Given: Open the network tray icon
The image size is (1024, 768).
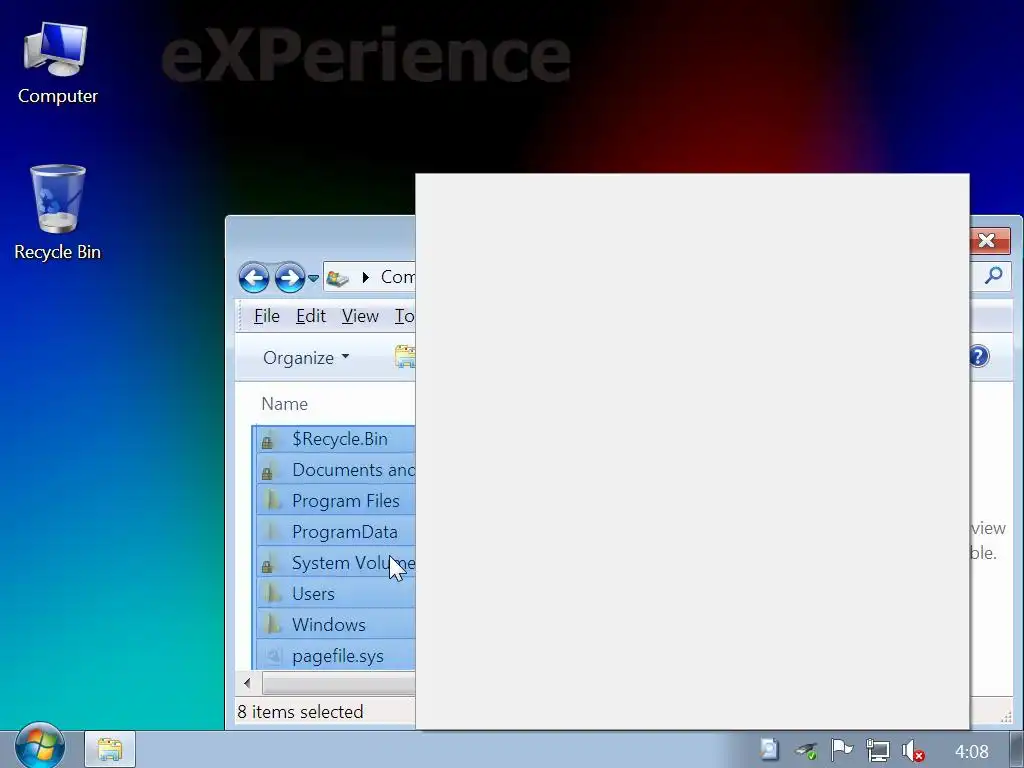Looking at the screenshot, I should [x=877, y=751].
